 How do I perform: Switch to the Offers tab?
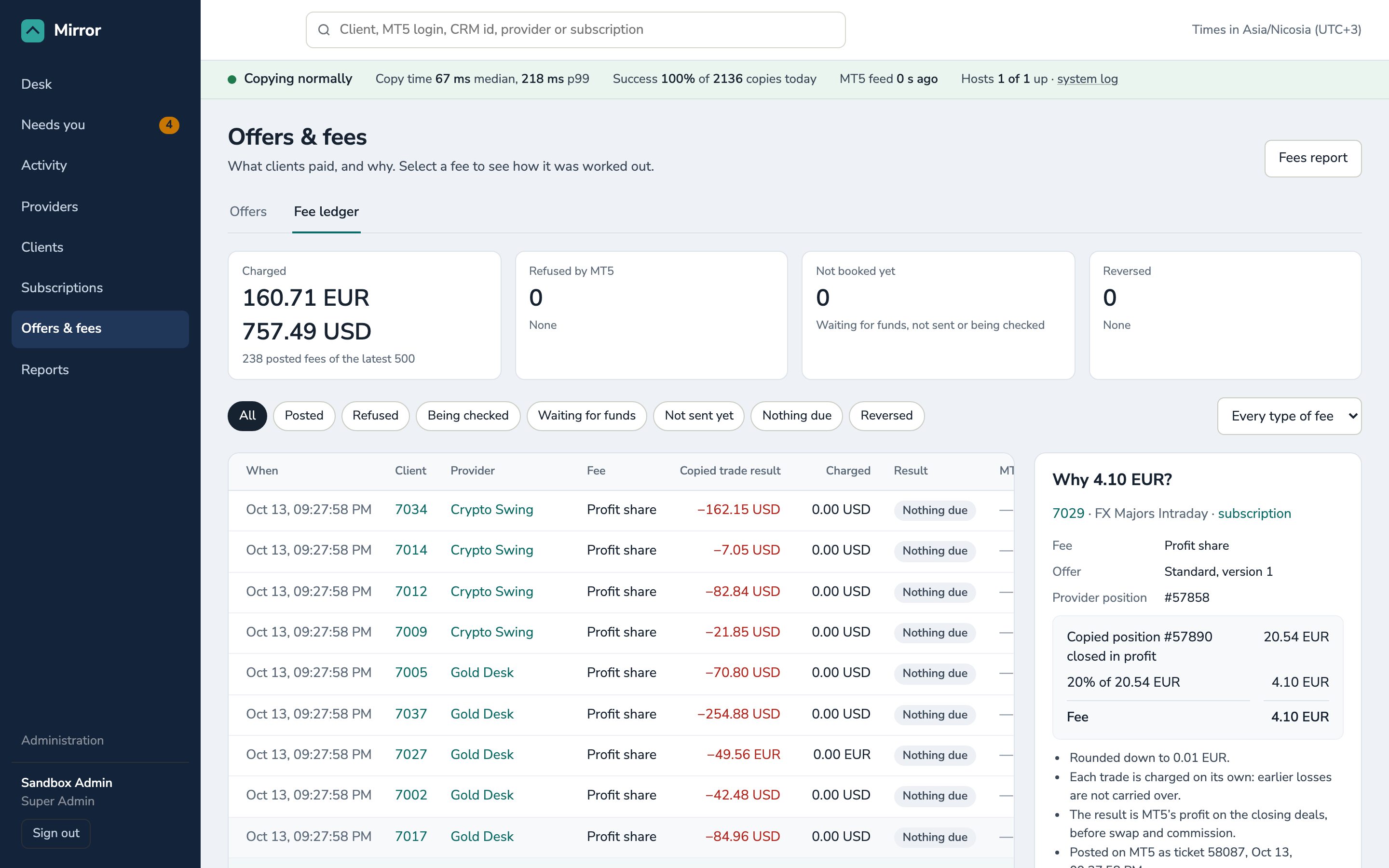point(248,212)
